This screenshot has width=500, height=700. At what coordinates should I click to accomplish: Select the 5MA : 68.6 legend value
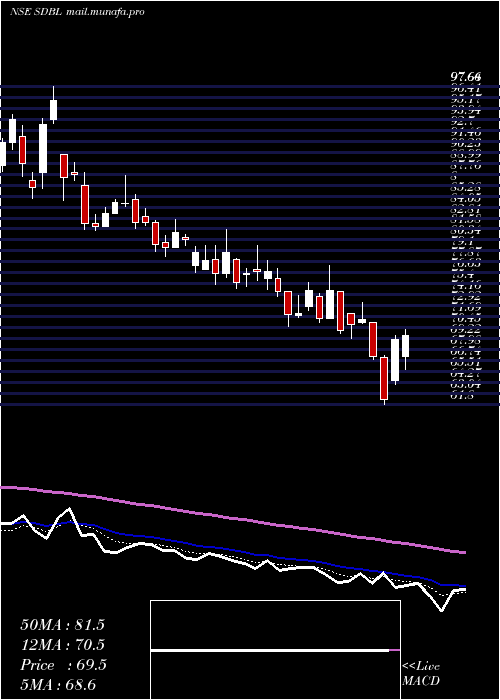[58, 684]
